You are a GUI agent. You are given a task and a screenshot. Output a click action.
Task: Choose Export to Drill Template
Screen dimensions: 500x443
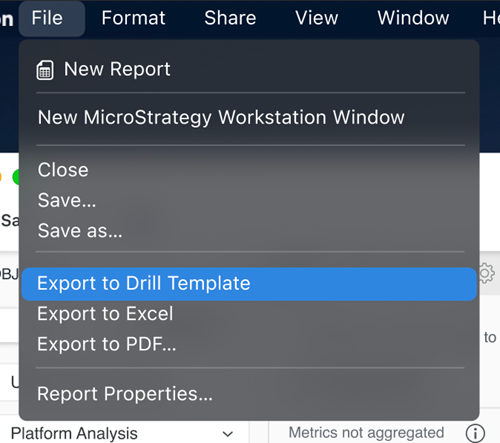[x=249, y=284]
